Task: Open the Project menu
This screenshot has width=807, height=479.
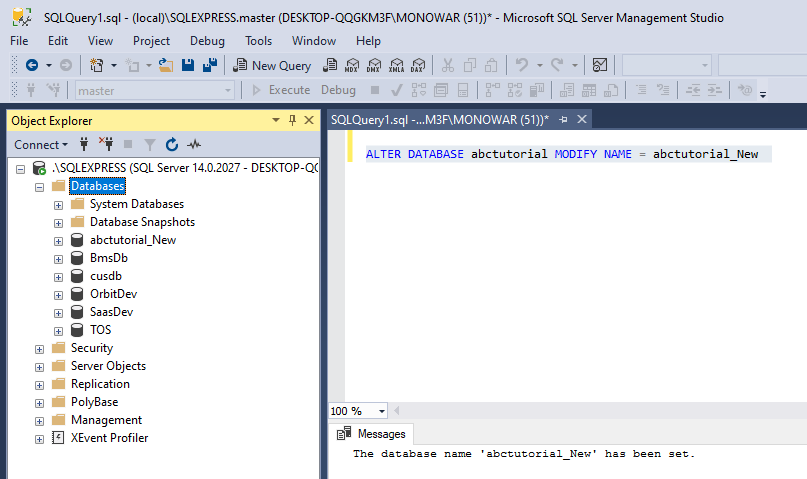Action: tap(151, 41)
